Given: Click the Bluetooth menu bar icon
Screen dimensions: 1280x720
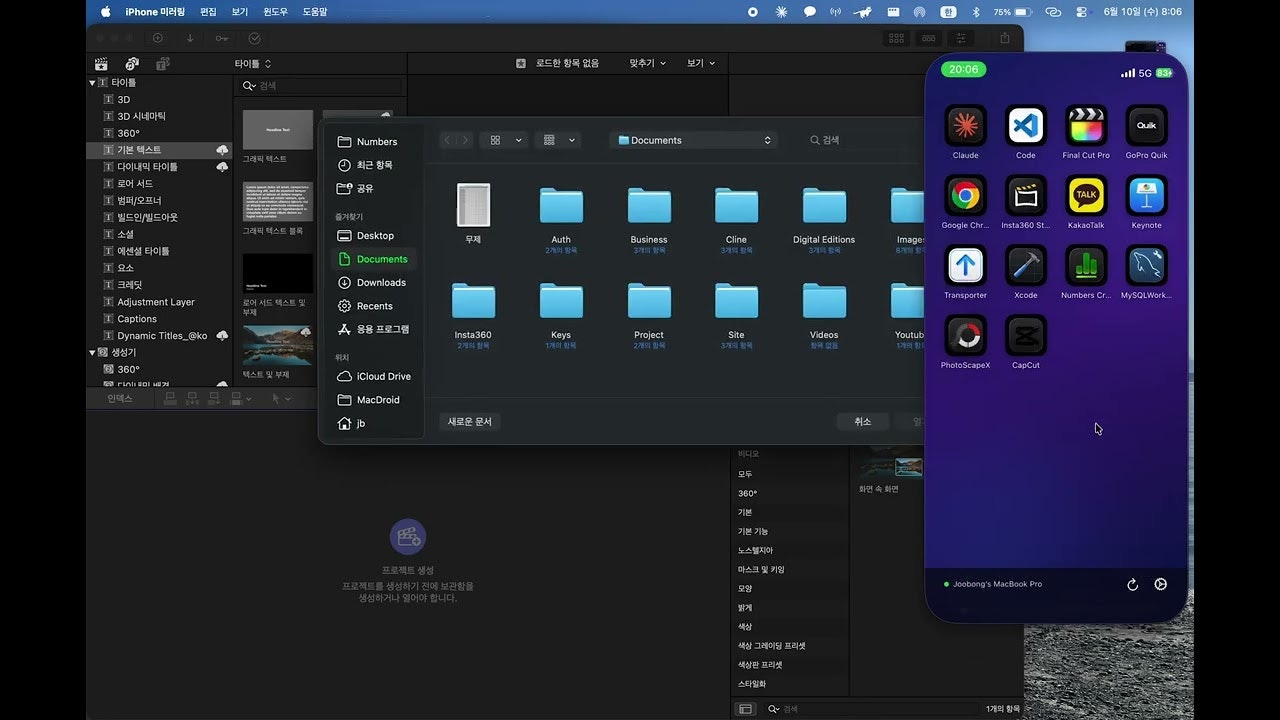Looking at the screenshot, I should [976, 12].
